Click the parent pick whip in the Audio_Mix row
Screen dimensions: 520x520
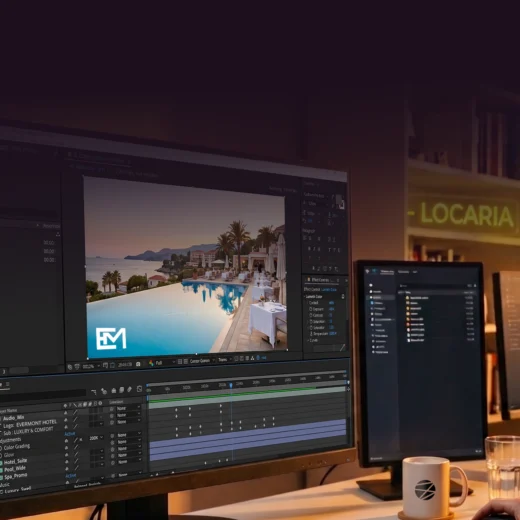click(x=112, y=409)
